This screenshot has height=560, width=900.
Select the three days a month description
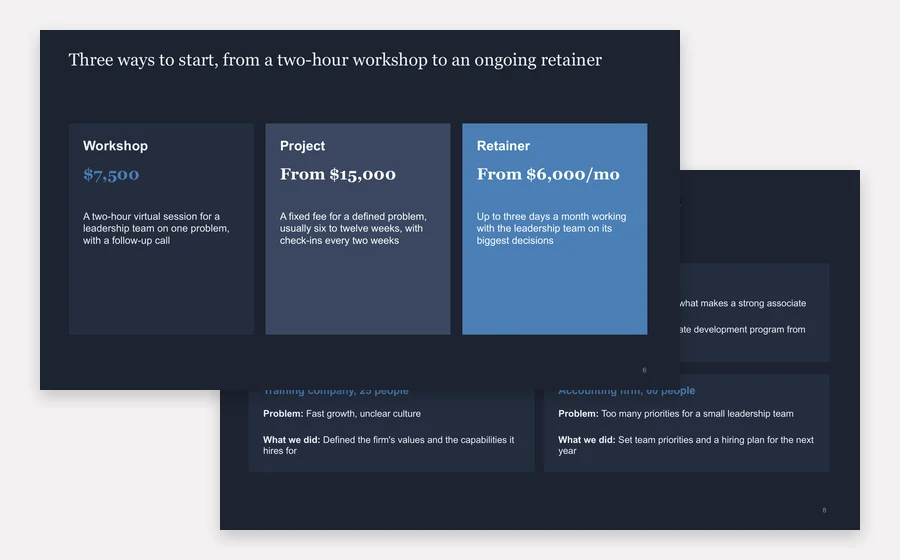click(551, 228)
